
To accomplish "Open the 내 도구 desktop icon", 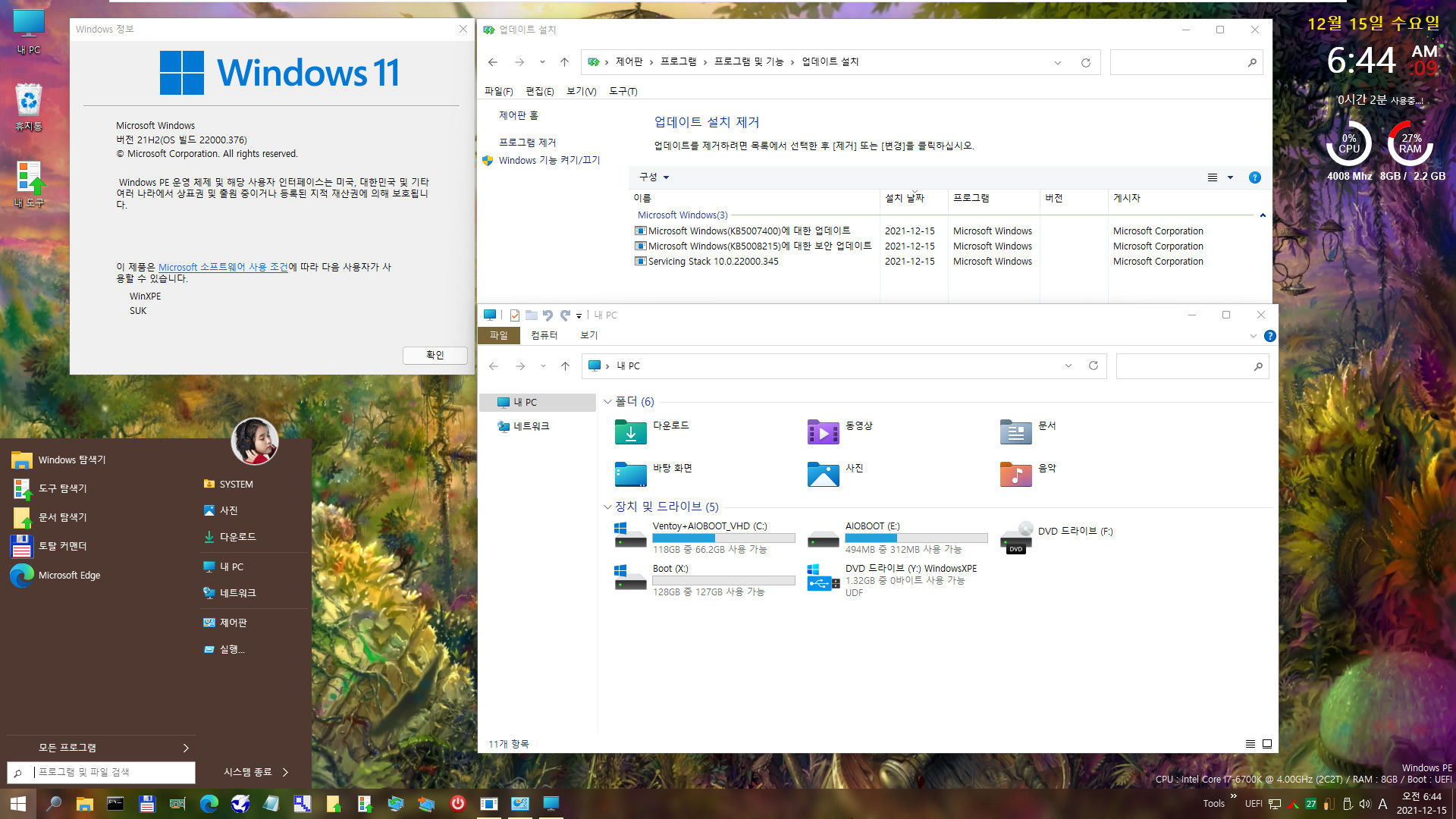I will (x=29, y=184).
